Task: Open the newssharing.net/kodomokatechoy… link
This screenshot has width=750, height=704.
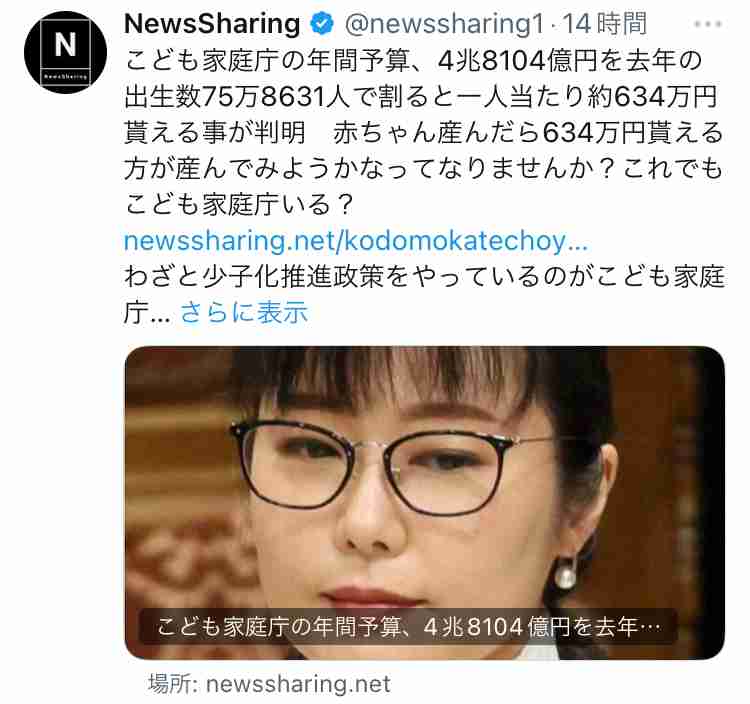Action: 355,241
